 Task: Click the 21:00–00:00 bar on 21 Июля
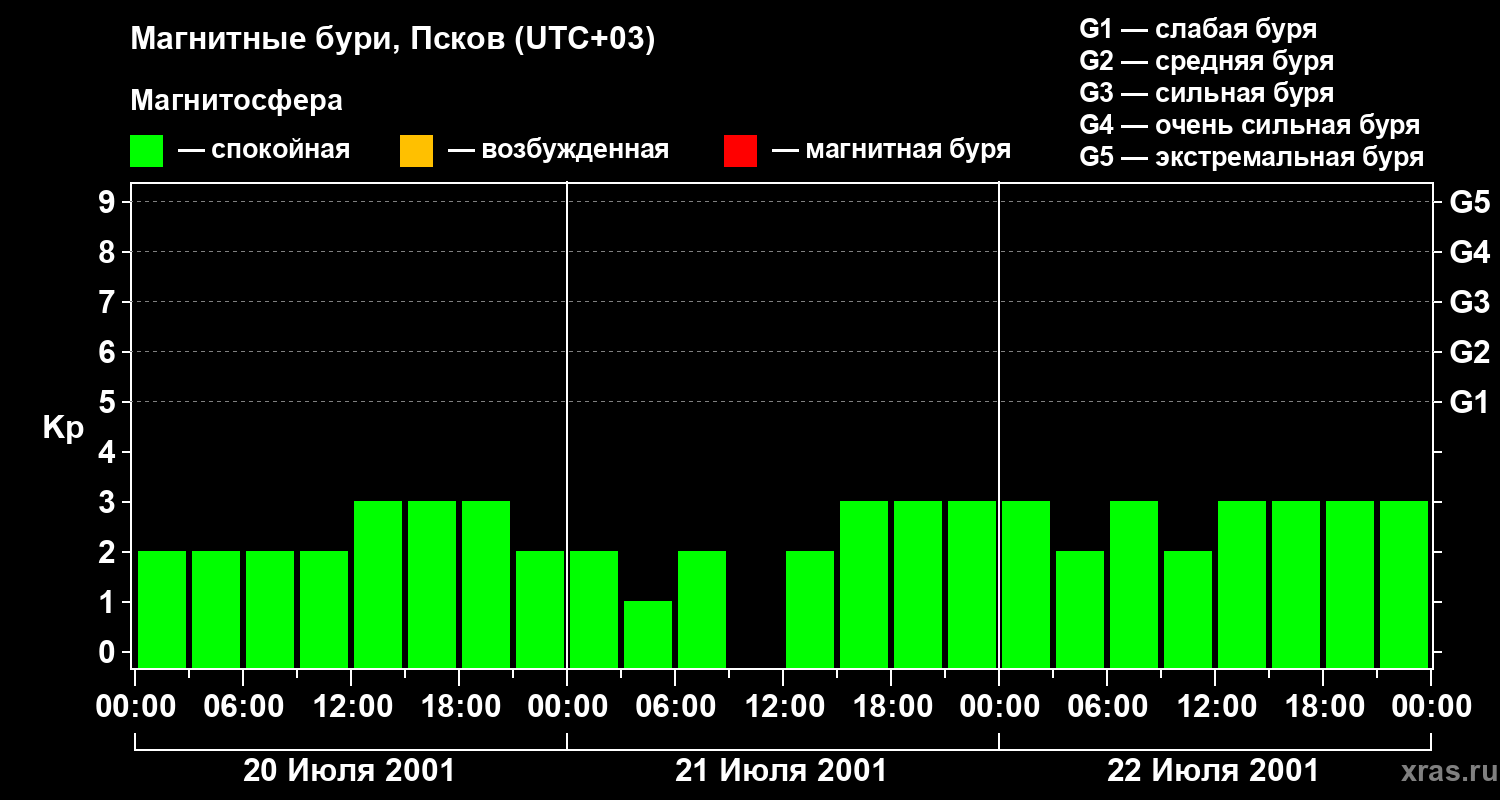(972, 584)
